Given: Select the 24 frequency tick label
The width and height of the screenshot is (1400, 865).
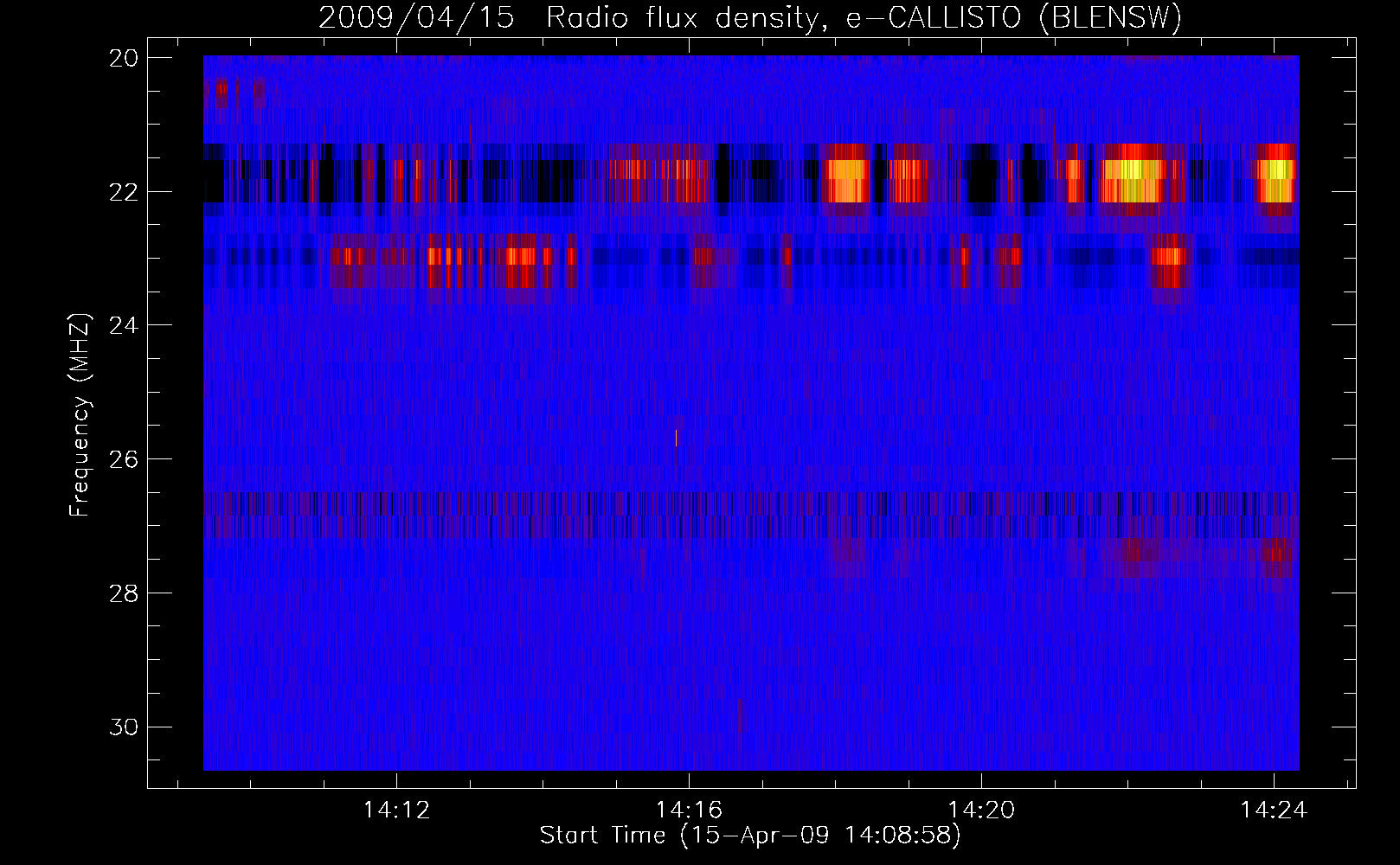Looking at the screenshot, I should (x=124, y=325).
